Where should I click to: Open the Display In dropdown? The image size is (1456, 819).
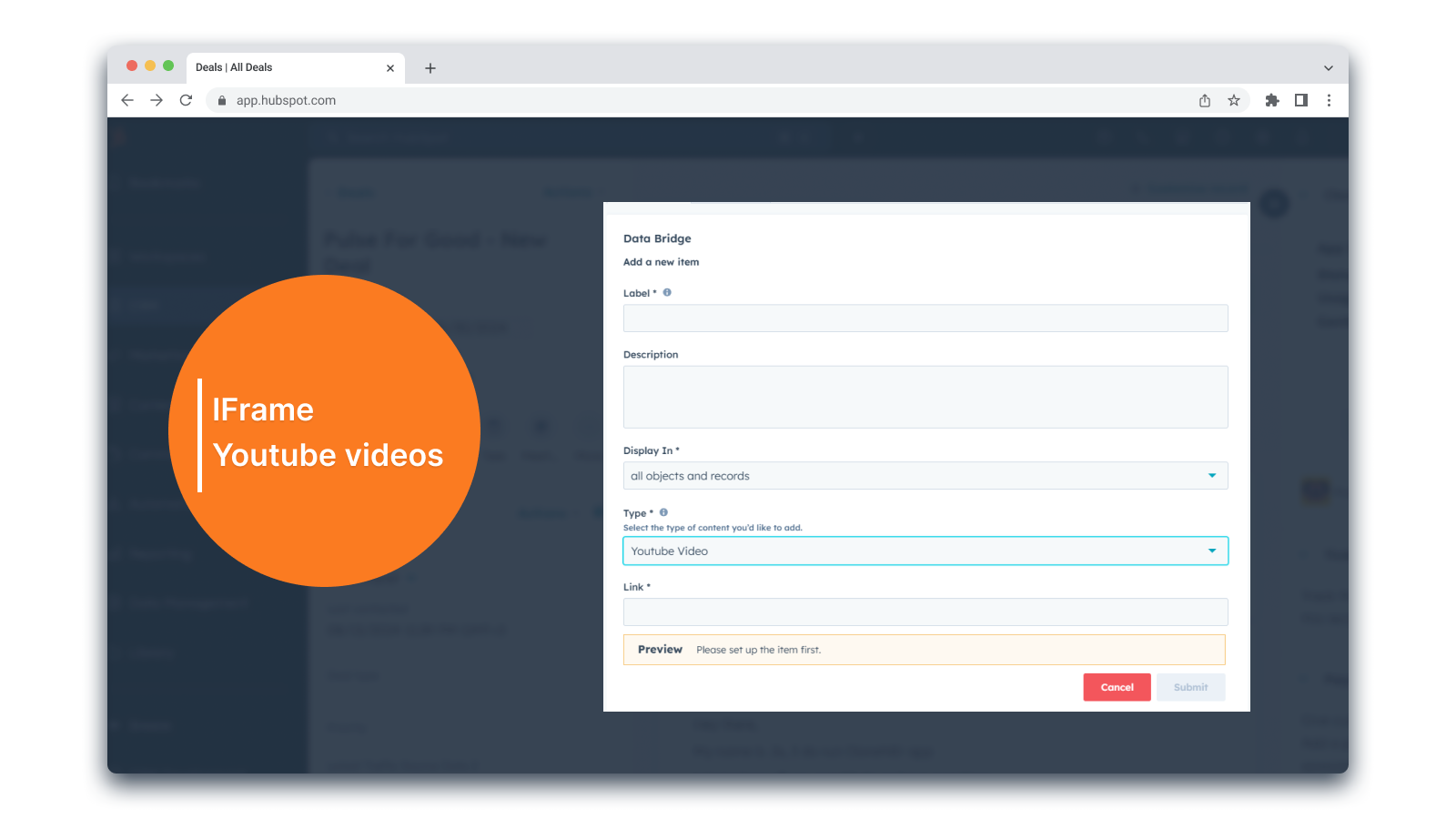925,476
